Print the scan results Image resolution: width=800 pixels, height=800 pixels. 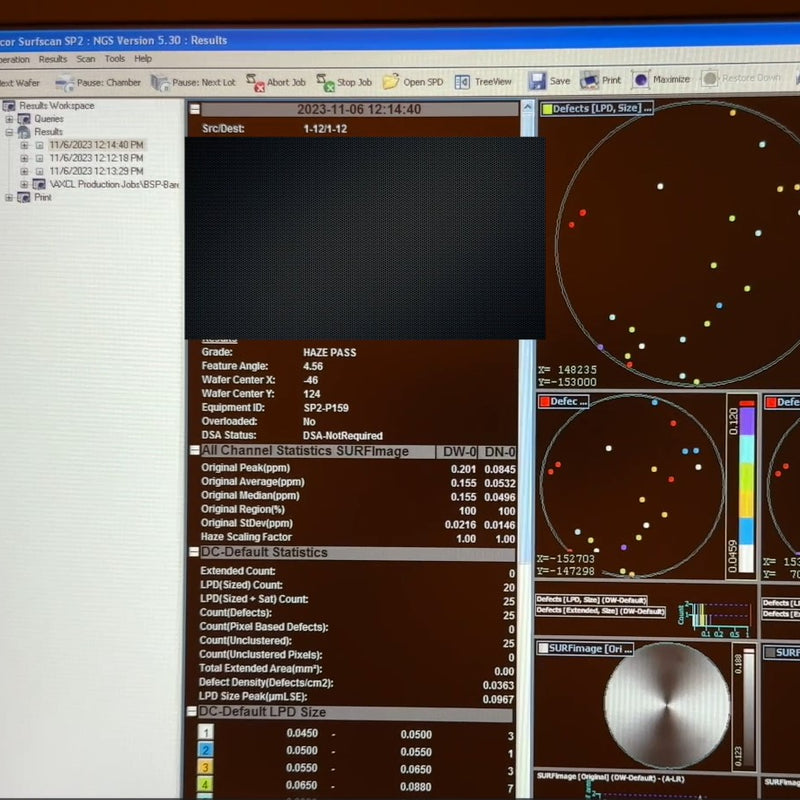click(590, 80)
